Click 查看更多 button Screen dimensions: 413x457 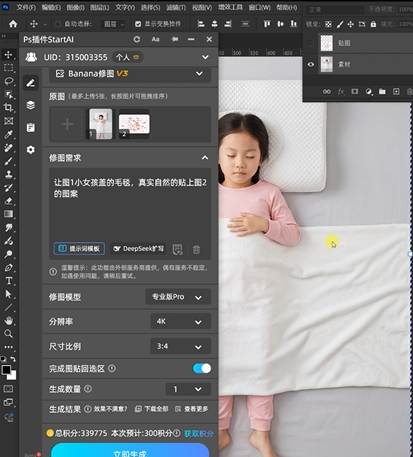pyautogui.click(x=192, y=409)
